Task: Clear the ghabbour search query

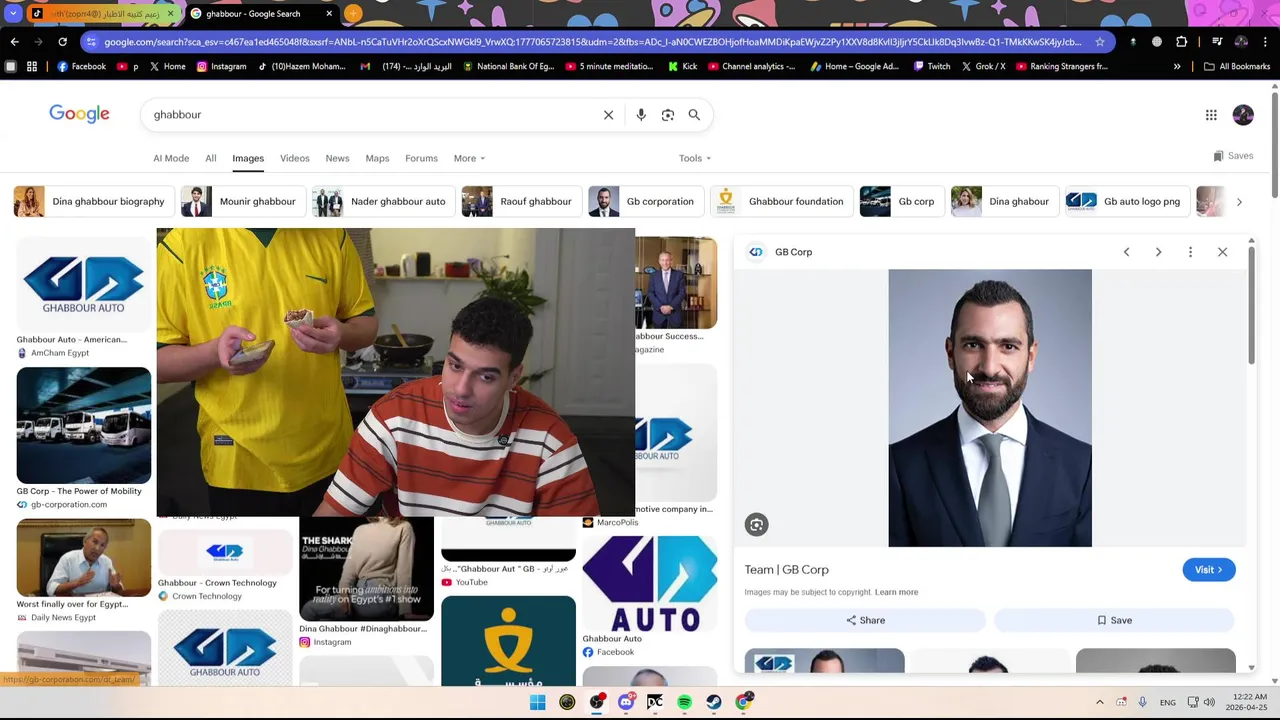Action: tap(608, 115)
